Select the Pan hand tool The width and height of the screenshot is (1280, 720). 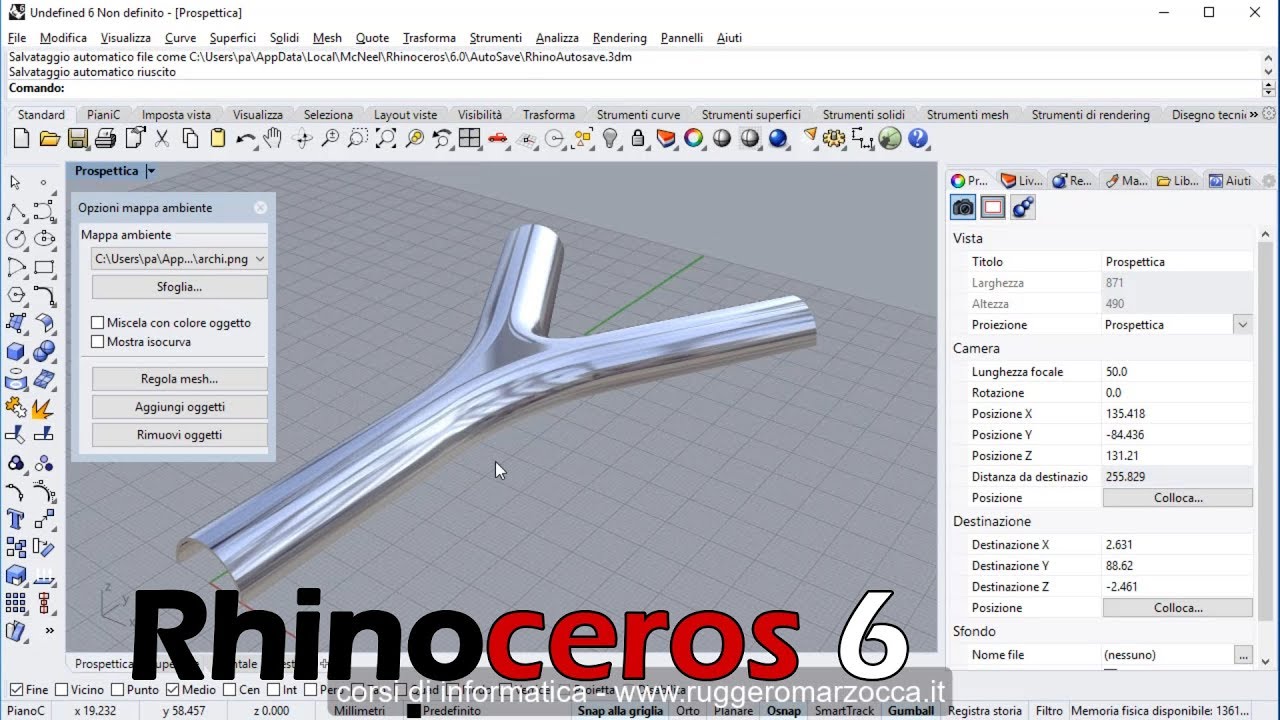pos(273,139)
